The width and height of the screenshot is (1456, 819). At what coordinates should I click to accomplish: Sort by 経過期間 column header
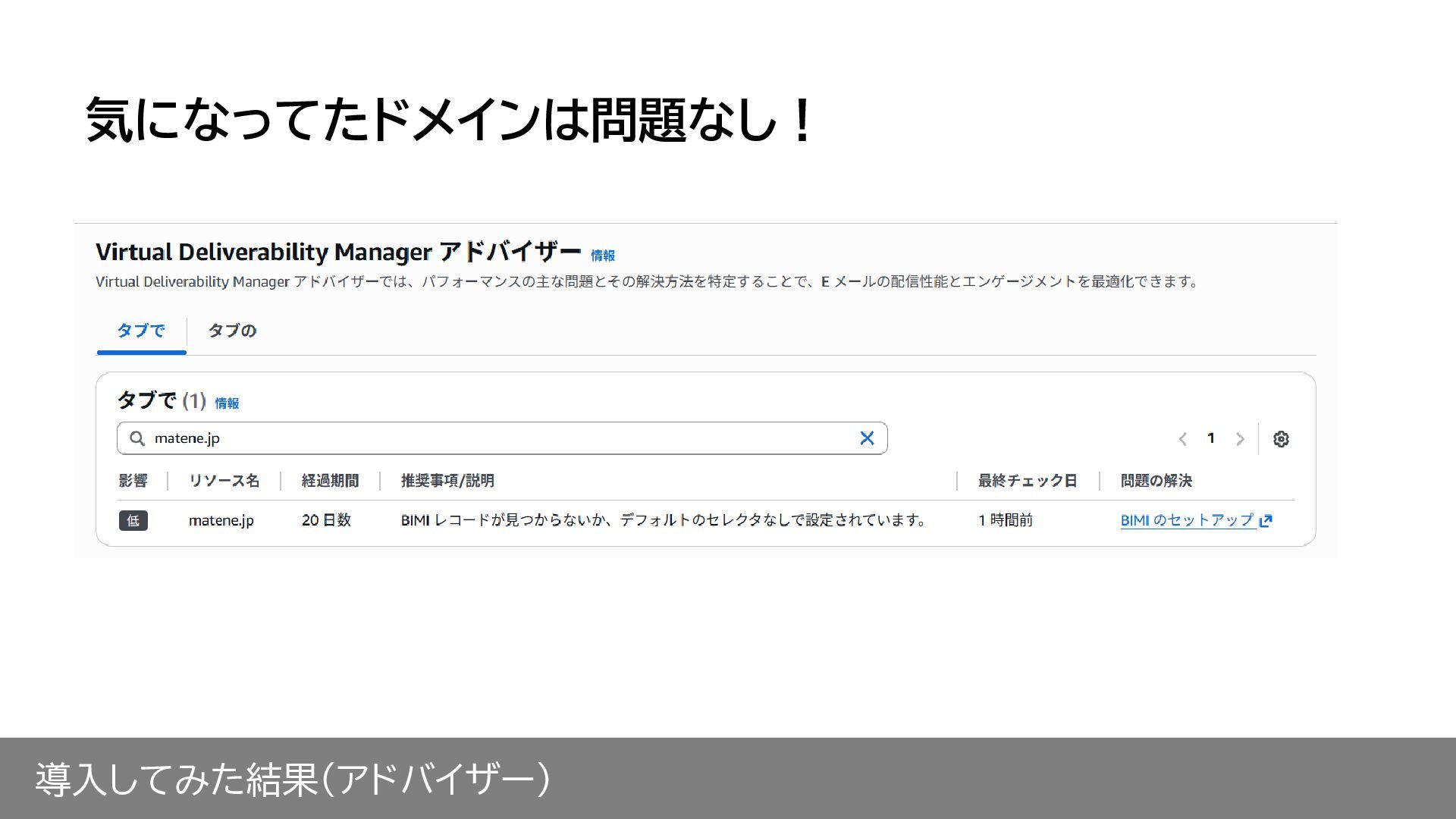click(330, 481)
